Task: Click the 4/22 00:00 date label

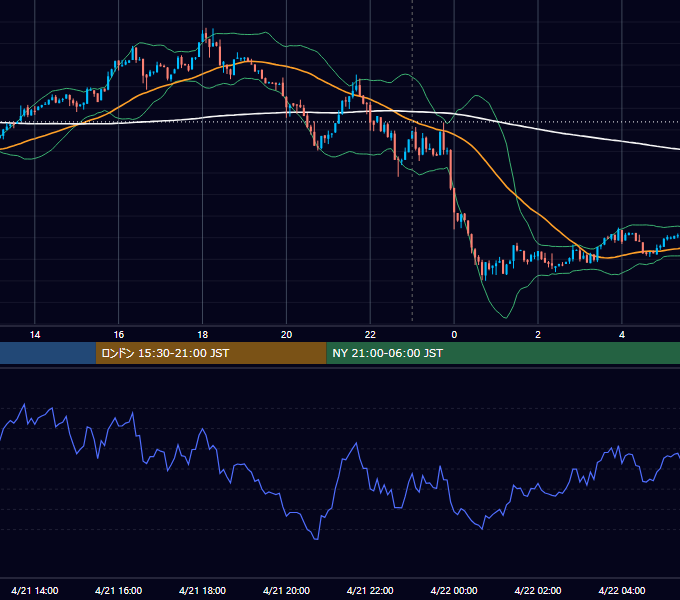Action: click(x=454, y=590)
